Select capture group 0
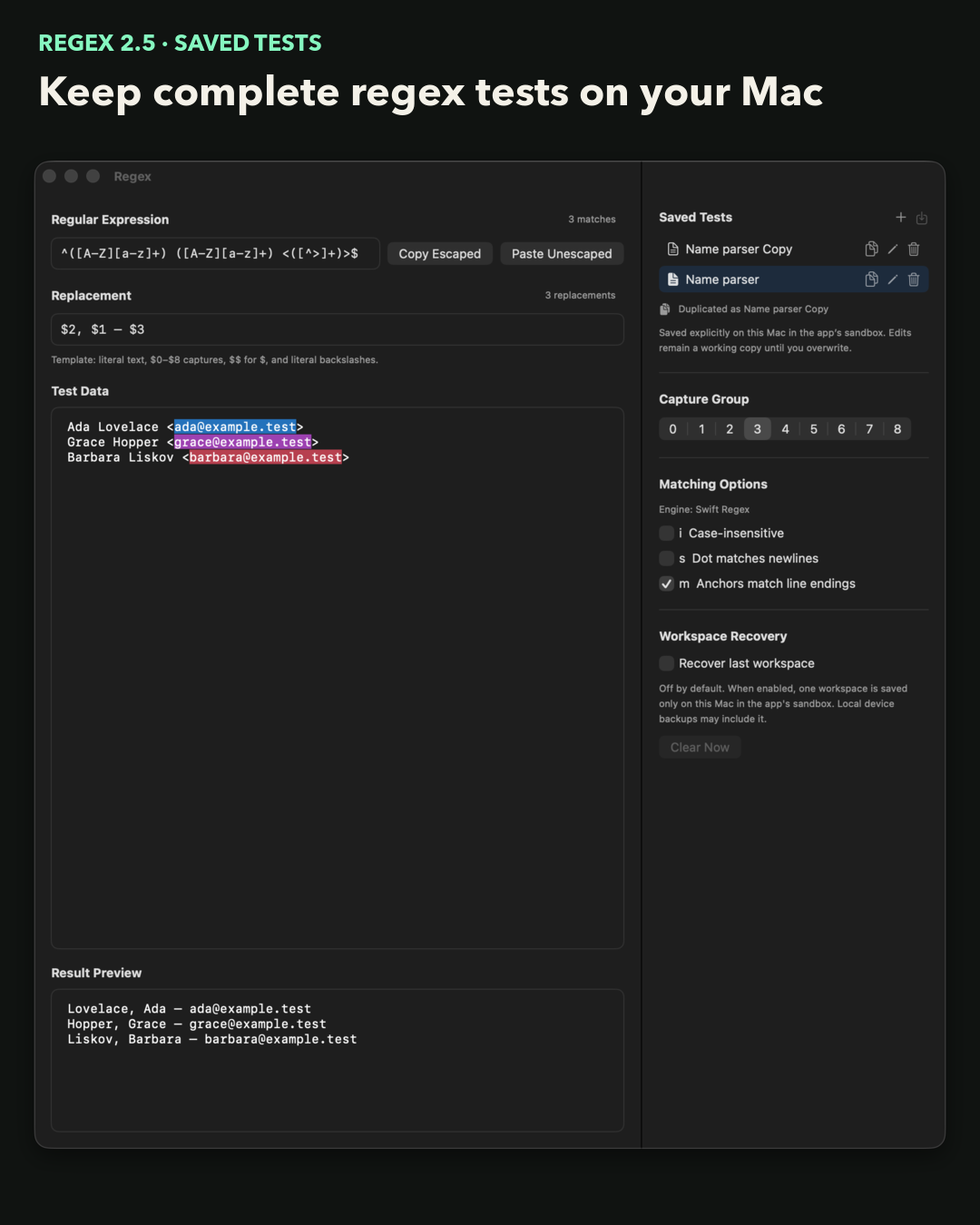This screenshot has width=980, height=1225. 673,429
